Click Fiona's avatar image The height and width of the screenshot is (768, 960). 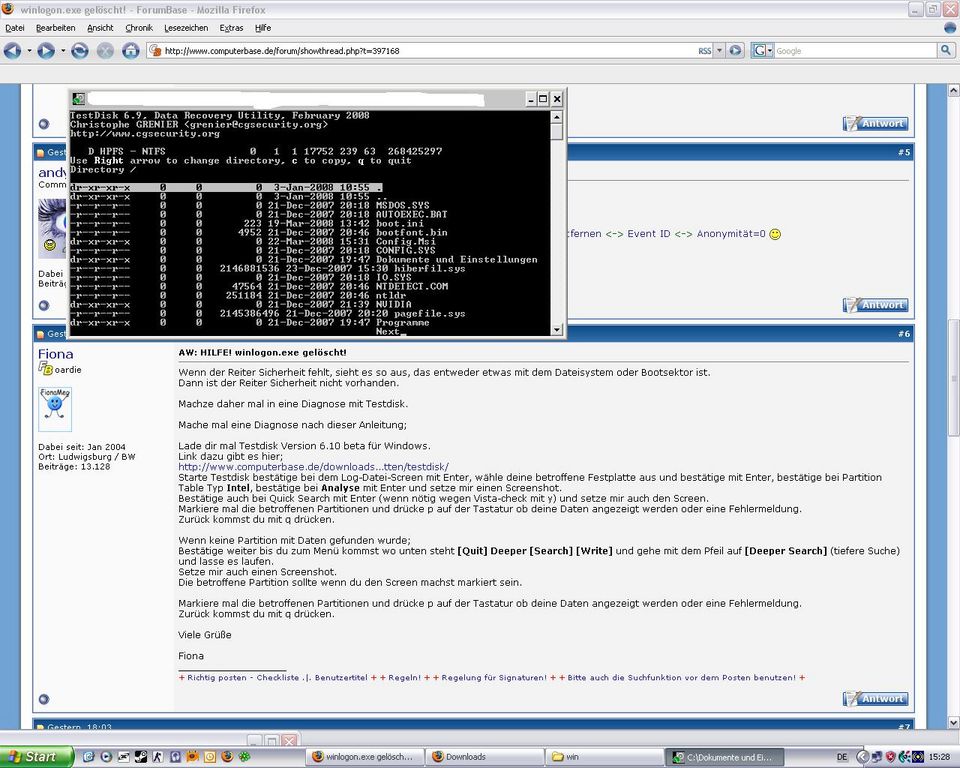(54, 409)
